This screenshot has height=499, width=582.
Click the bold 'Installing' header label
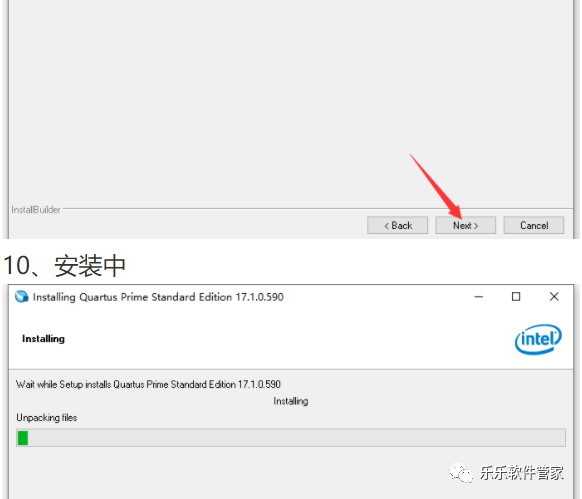point(43,339)
